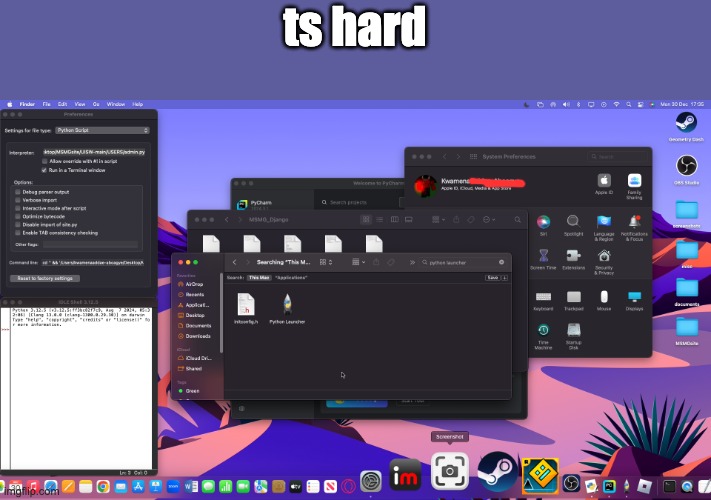Click 'Reset to factory settings' button

coord(45,278)
